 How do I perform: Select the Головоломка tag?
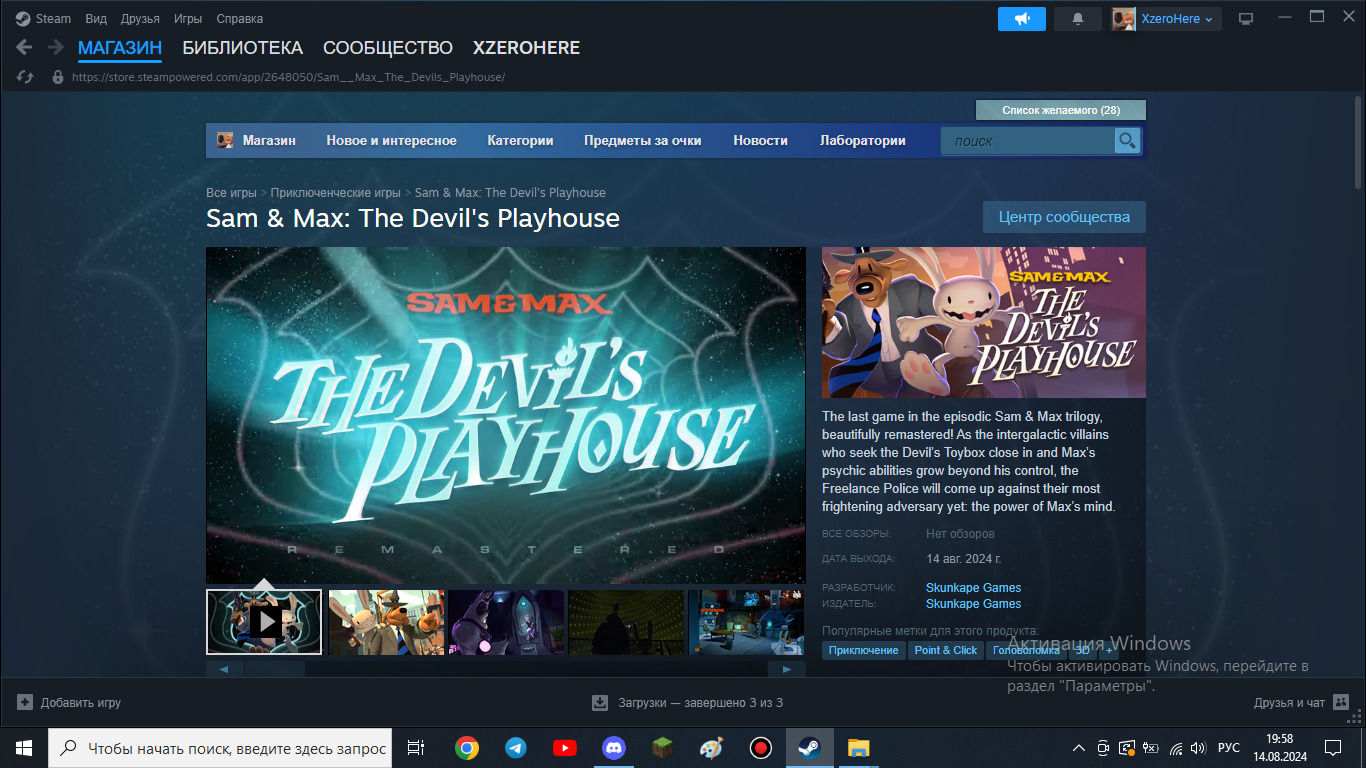click(1026, 650)
